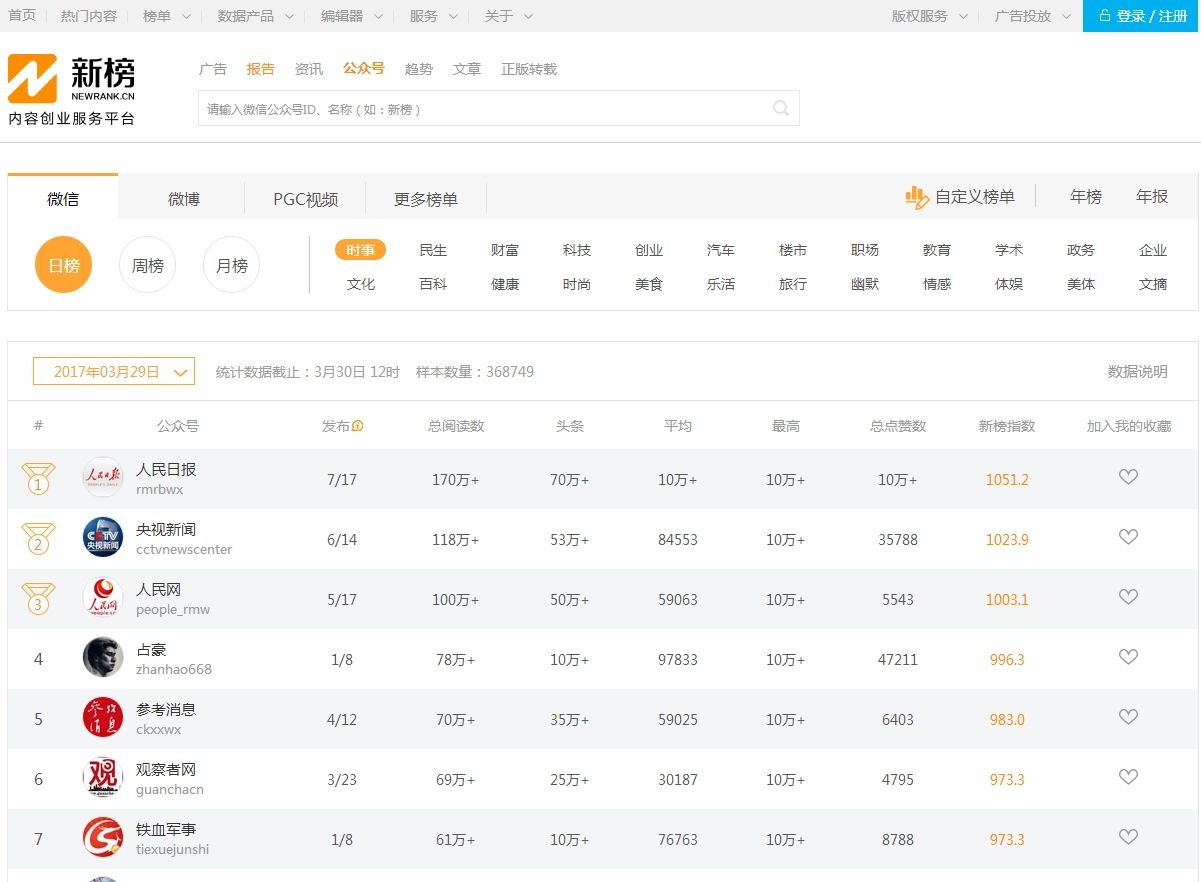
Task: Select the 月榜 monthly ranking
Action: (231, 265)
